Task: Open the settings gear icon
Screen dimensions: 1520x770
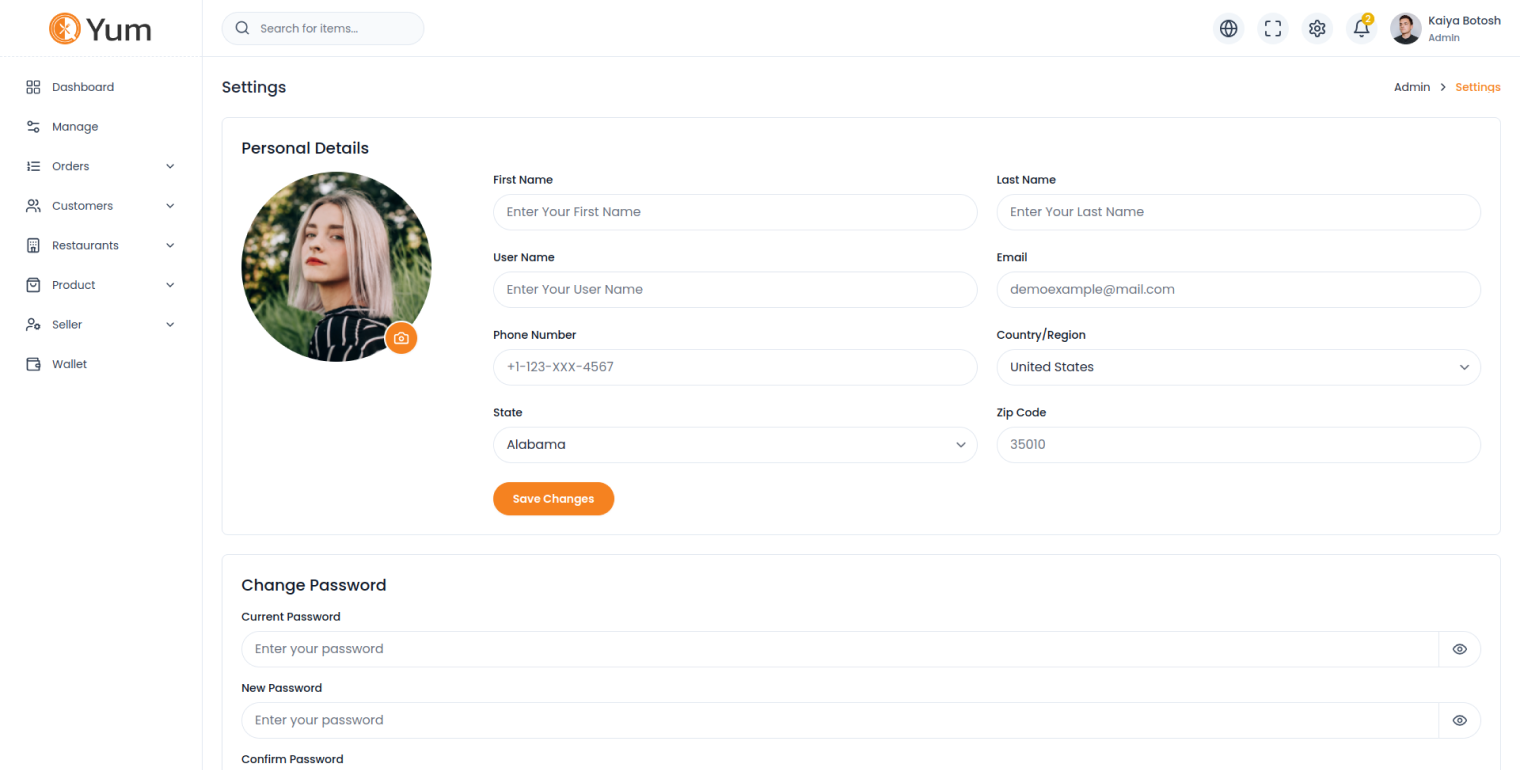Action: 1317,29
